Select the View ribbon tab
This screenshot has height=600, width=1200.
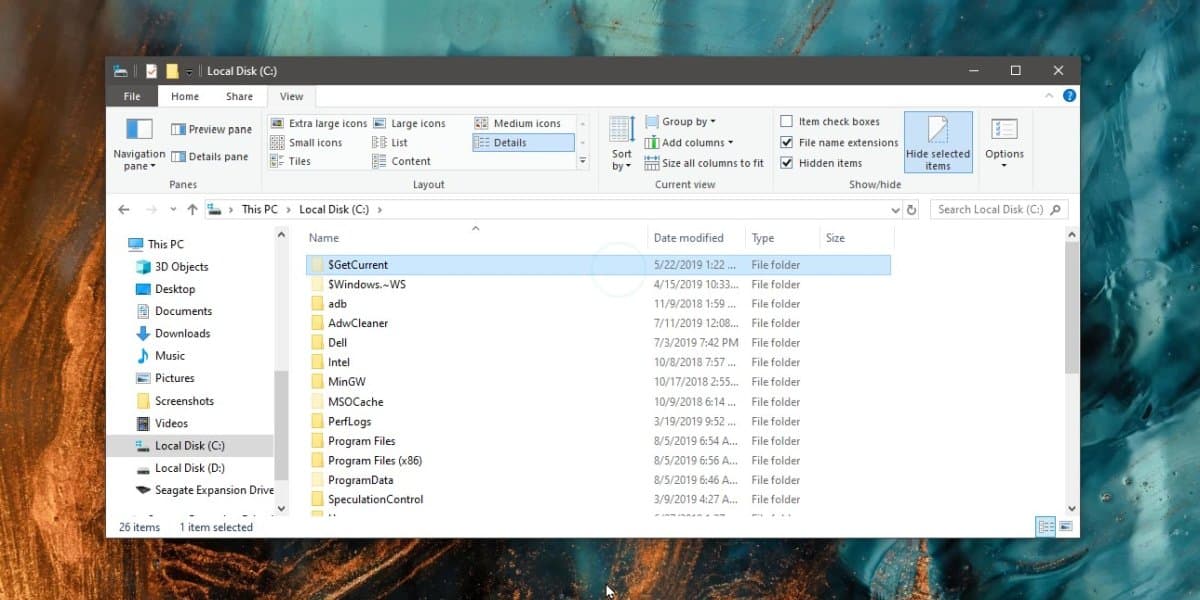(291, 97)
